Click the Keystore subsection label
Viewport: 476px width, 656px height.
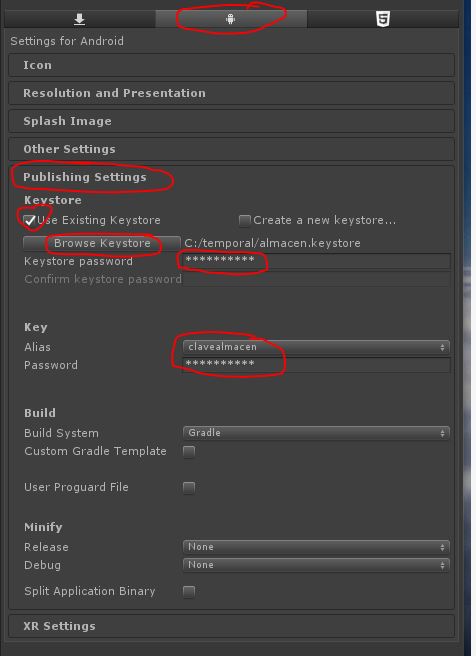[53, 200]
